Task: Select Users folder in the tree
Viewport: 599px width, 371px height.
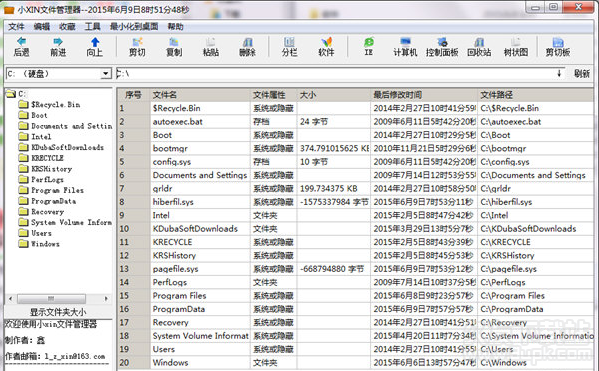Action: (41, 233)
